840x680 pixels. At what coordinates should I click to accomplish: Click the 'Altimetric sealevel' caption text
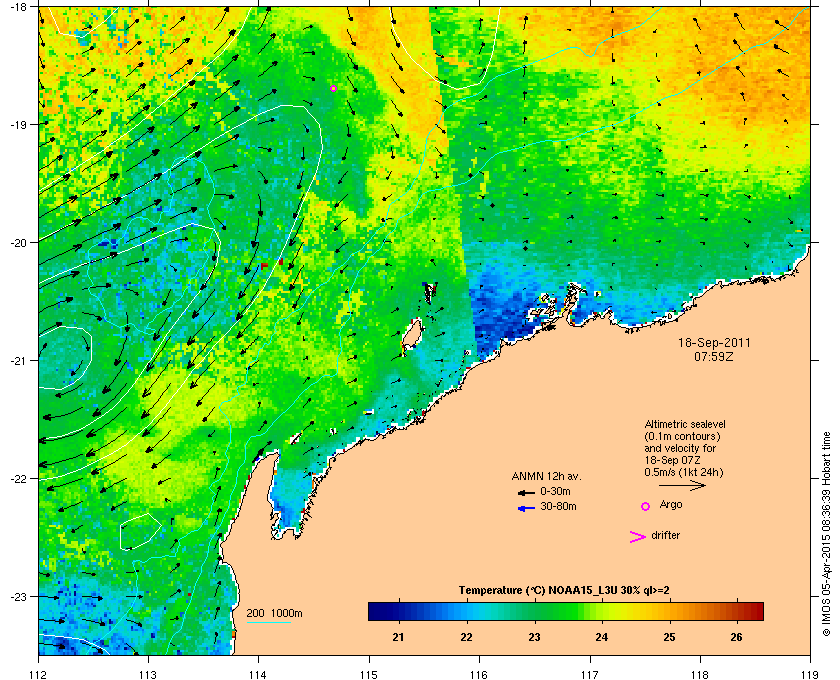(x=685, y=424)
